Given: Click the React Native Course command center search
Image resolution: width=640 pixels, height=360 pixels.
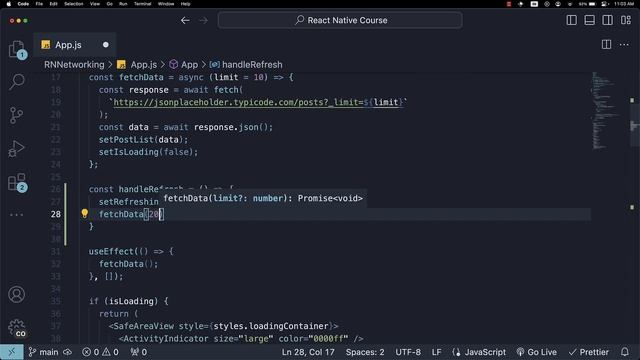Looking at the screenshot, I should point(340,20).
